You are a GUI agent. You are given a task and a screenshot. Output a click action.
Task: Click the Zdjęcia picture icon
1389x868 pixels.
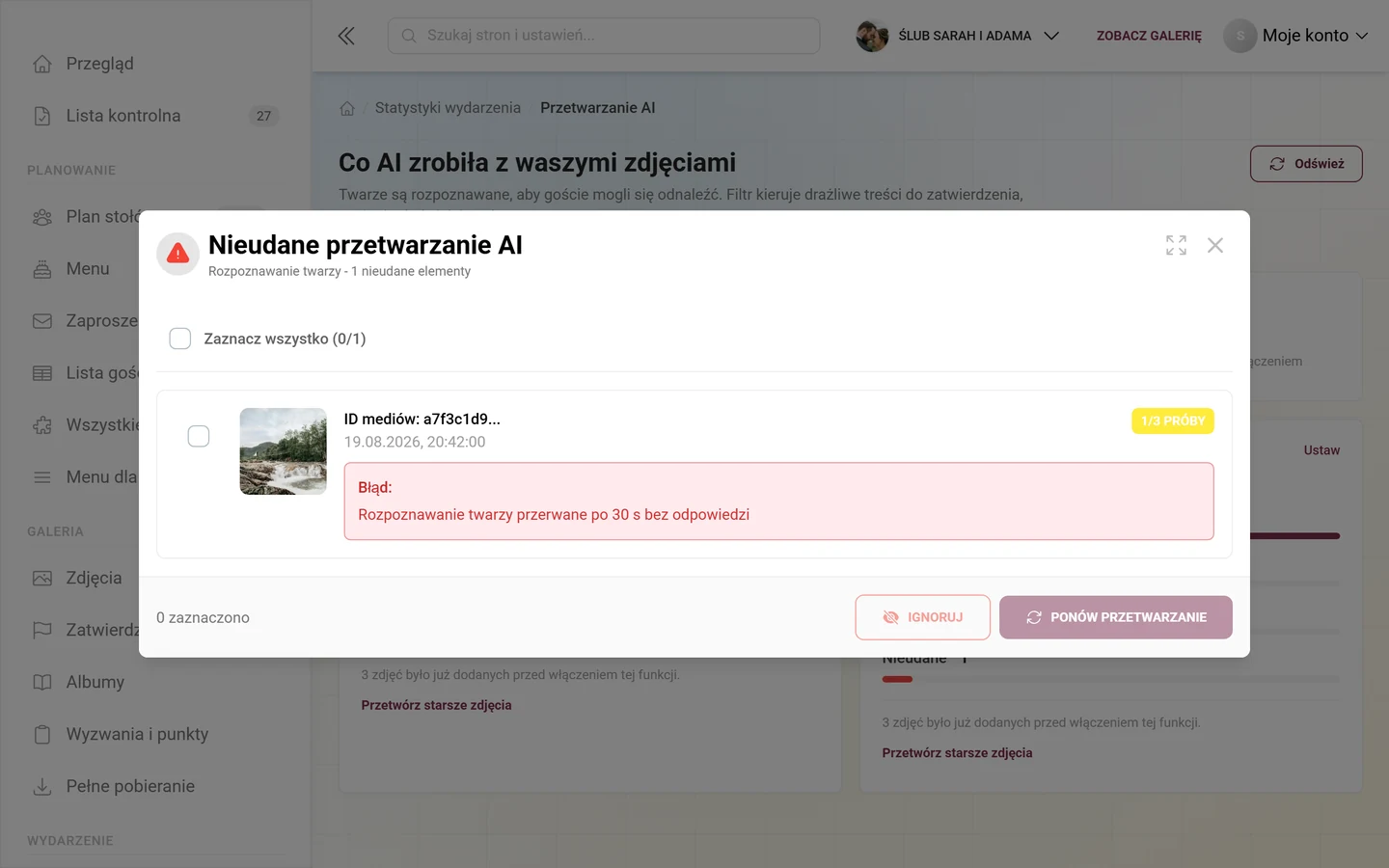(x=42, y=579)
